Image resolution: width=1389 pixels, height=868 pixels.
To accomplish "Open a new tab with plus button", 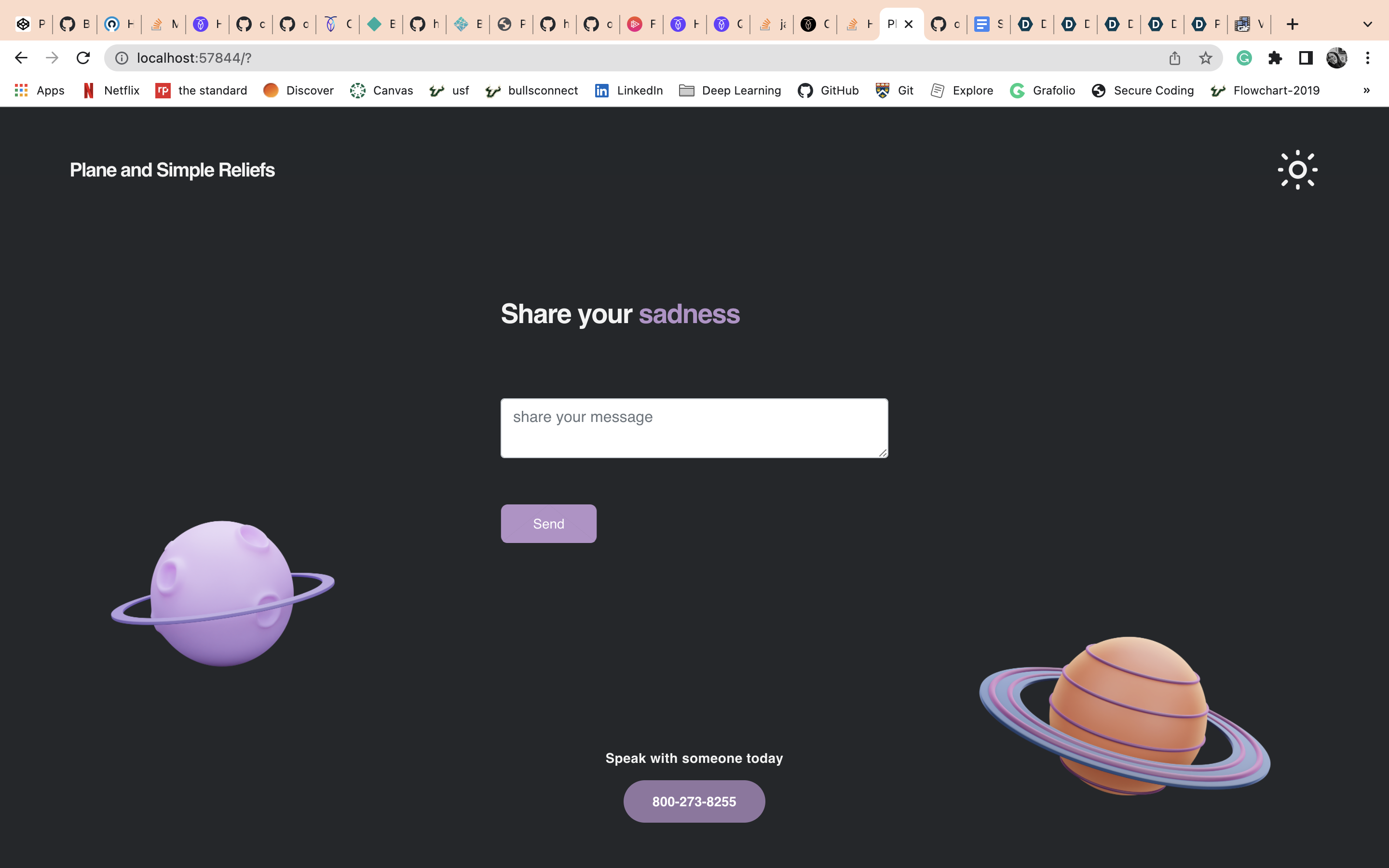I will [1292, 24].
